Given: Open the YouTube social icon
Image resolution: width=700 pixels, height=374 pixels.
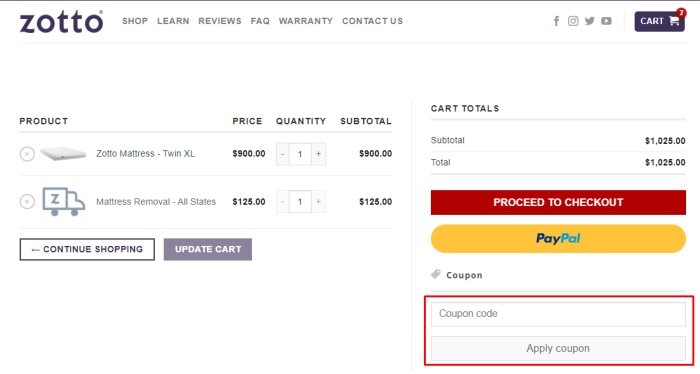Looking at the screenshot, I should (x=606, y=21).
